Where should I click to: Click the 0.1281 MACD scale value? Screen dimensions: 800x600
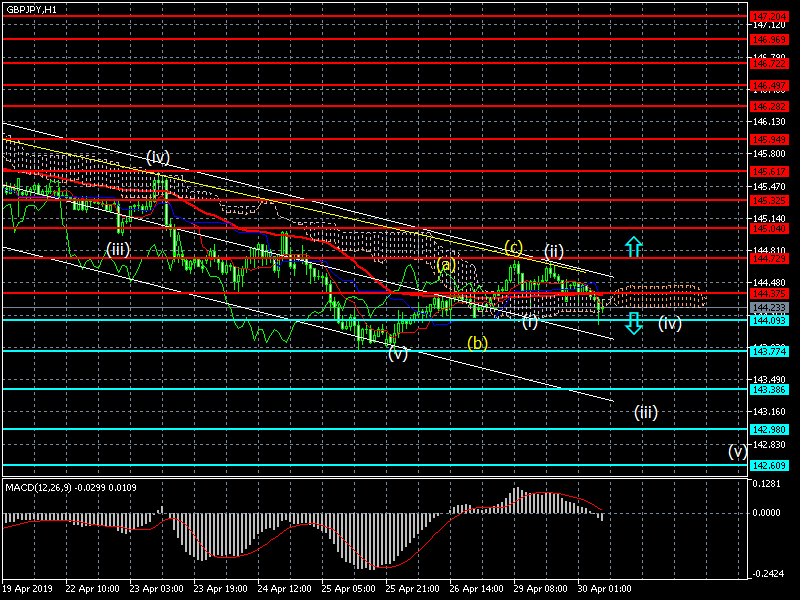766,483
